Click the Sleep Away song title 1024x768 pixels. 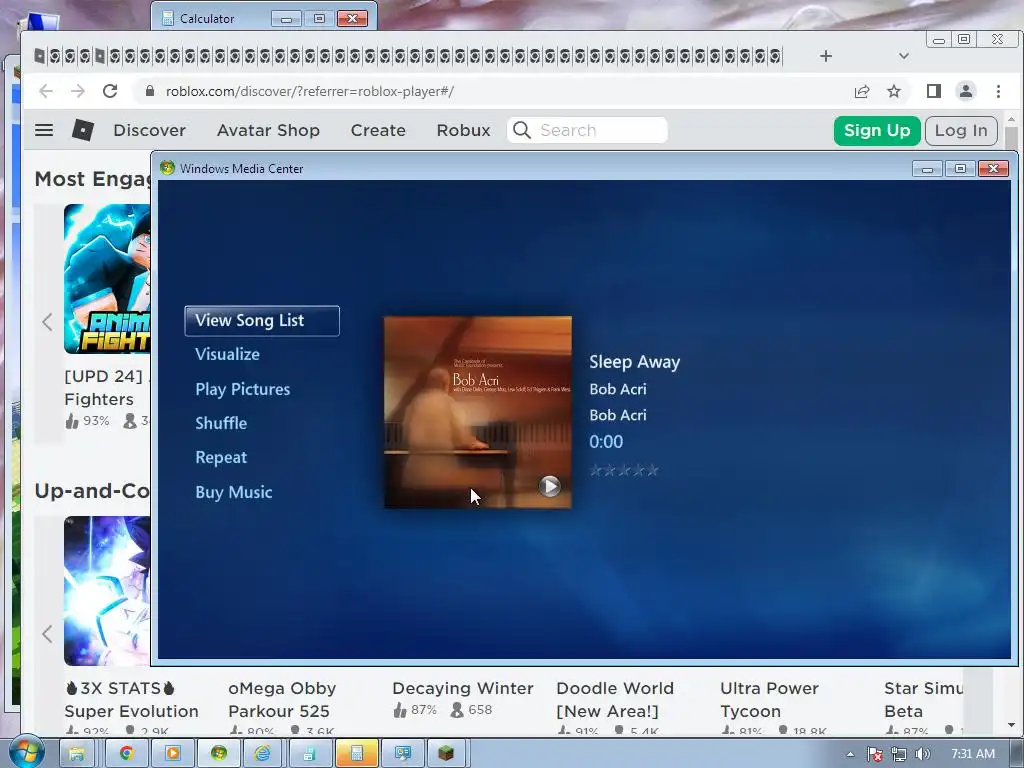point(634,362)
